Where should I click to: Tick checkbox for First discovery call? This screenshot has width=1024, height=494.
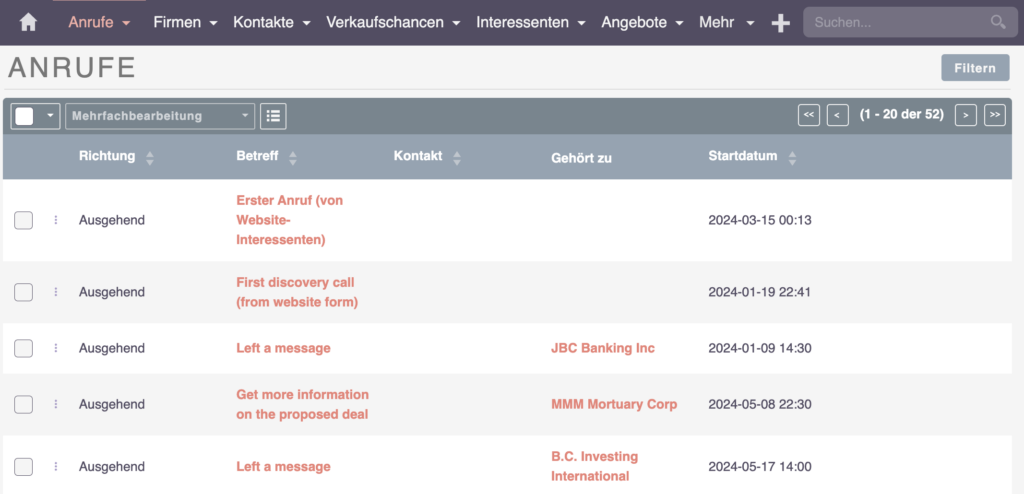[24, 292]
